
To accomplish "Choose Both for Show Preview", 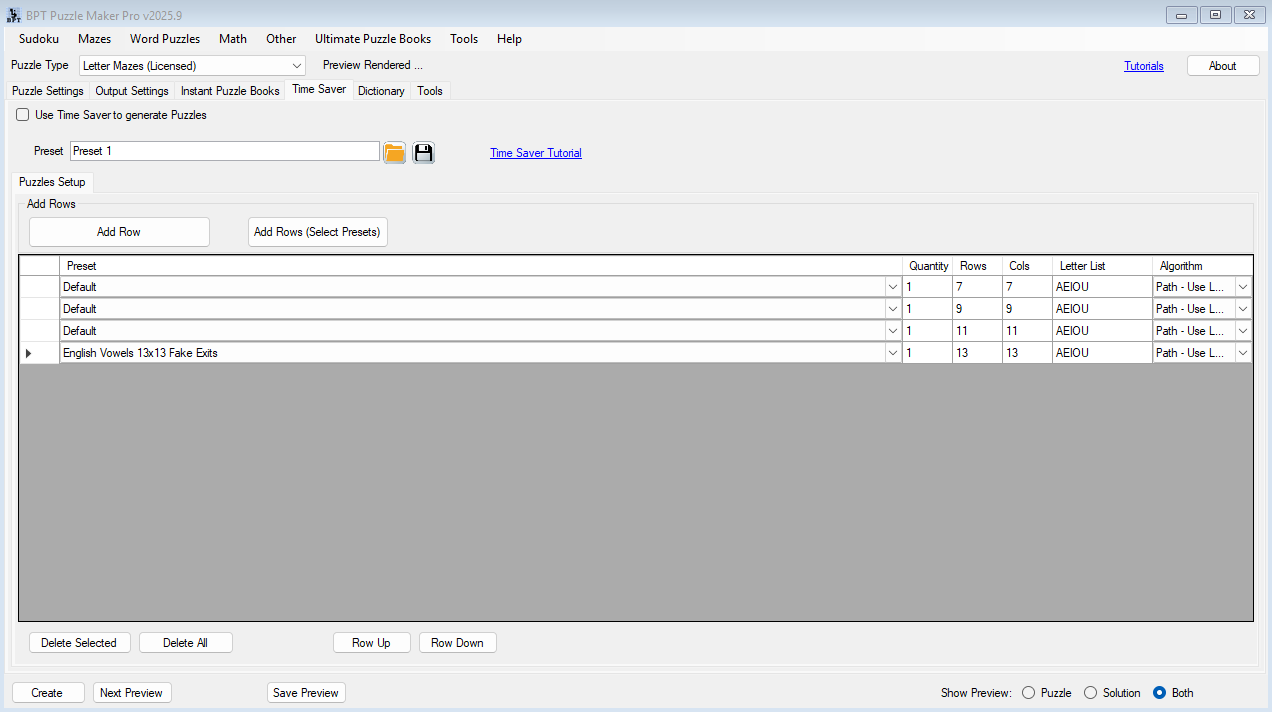I will tap(1159, 693).
